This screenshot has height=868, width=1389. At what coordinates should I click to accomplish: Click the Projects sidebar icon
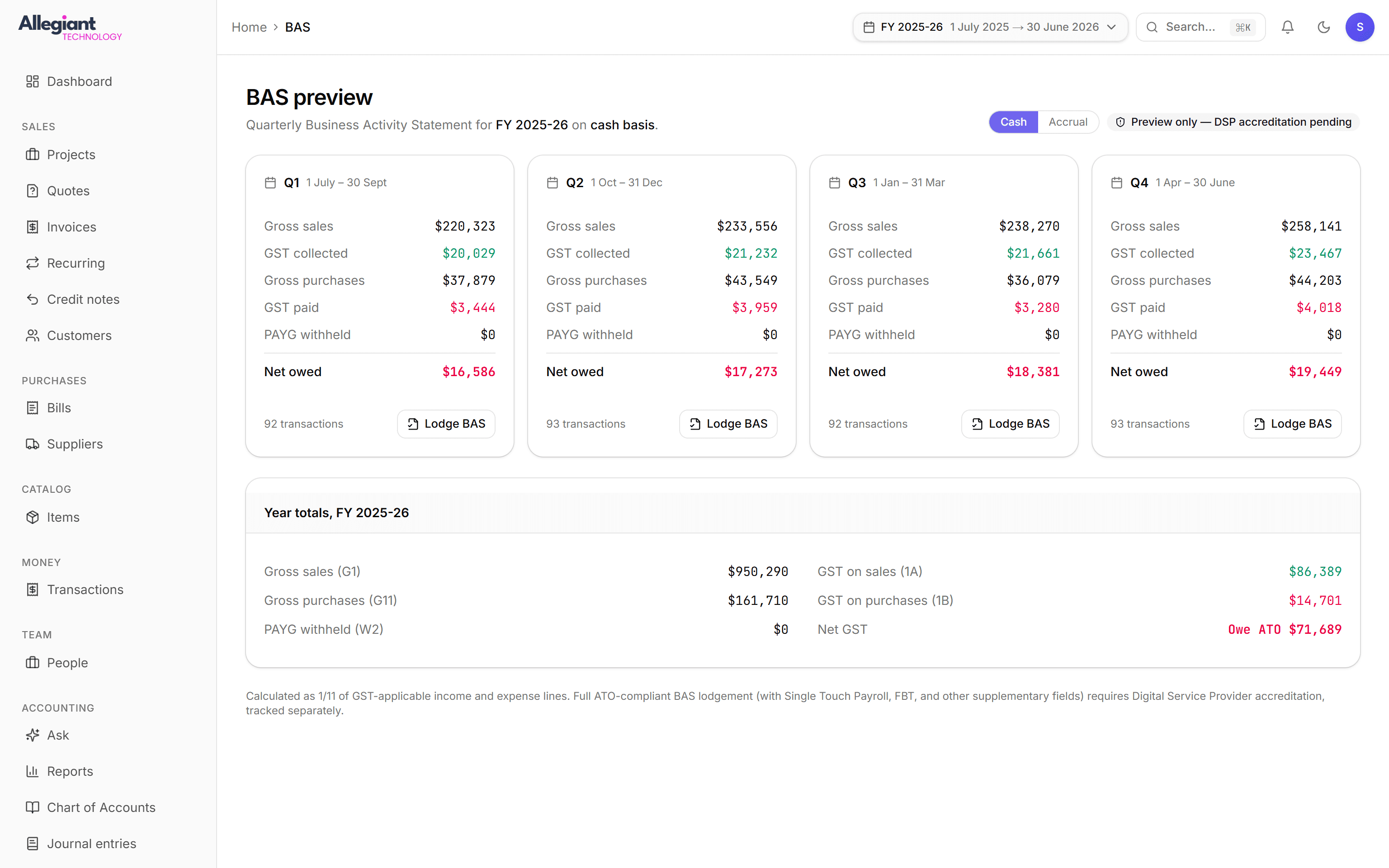point(32,155)
